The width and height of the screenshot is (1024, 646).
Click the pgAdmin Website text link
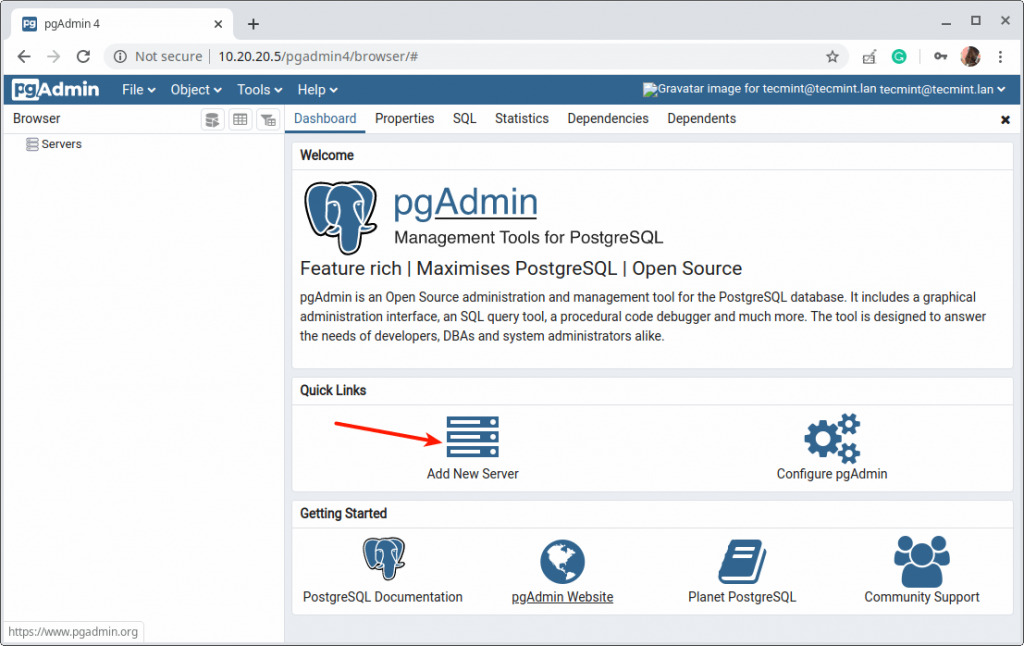tap(562, 596)
